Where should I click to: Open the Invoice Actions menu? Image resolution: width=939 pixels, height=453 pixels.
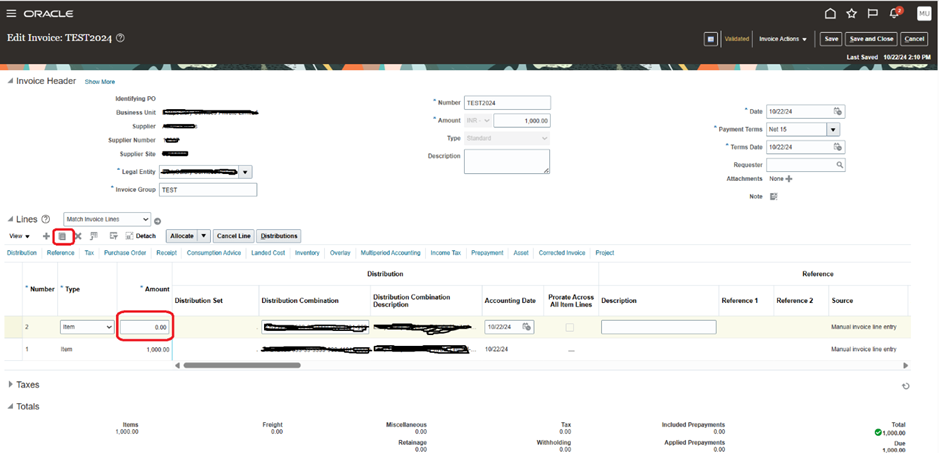pyautogui.click(x=783, y=39)
